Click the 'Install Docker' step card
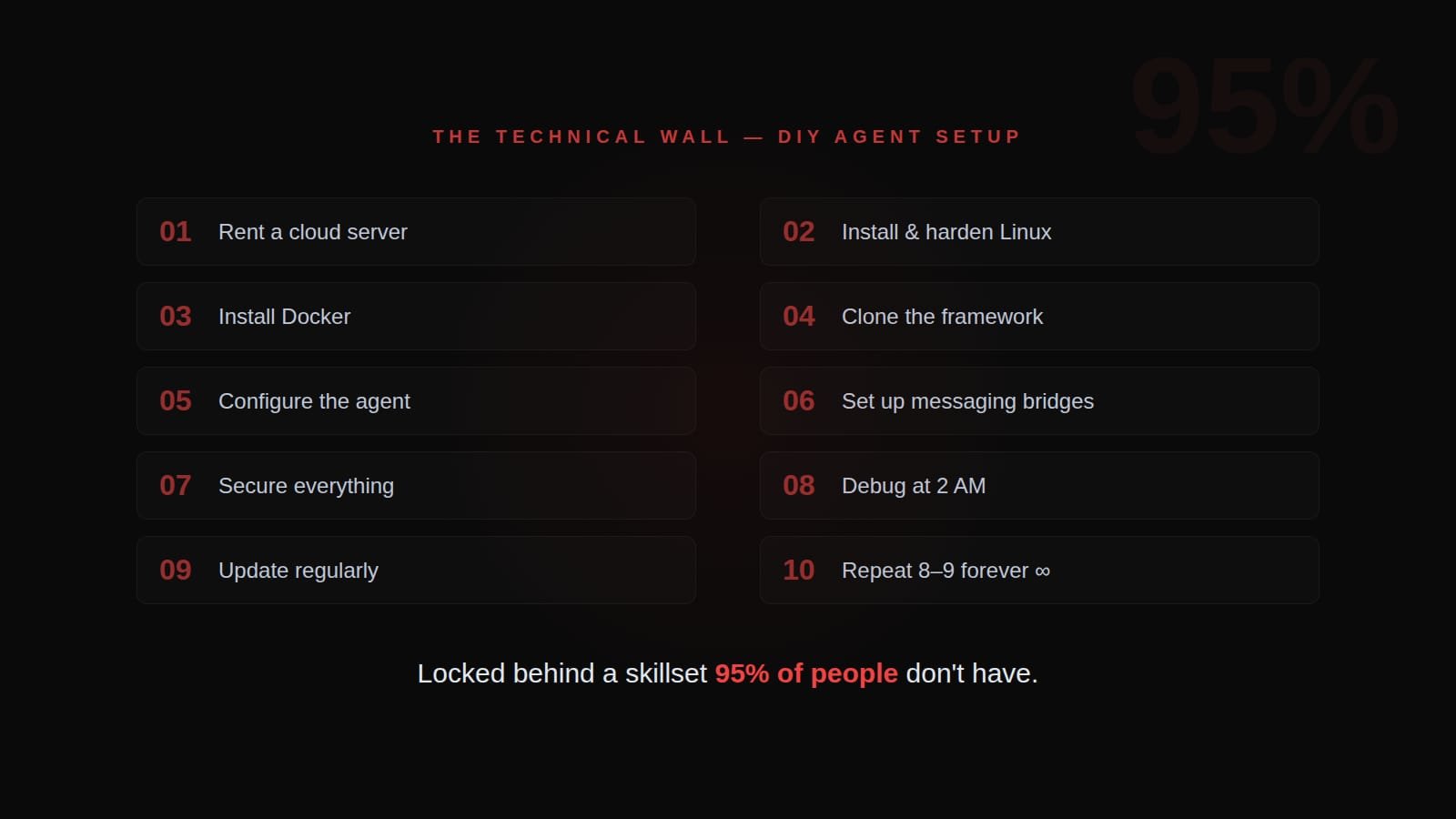 point(416,316)
